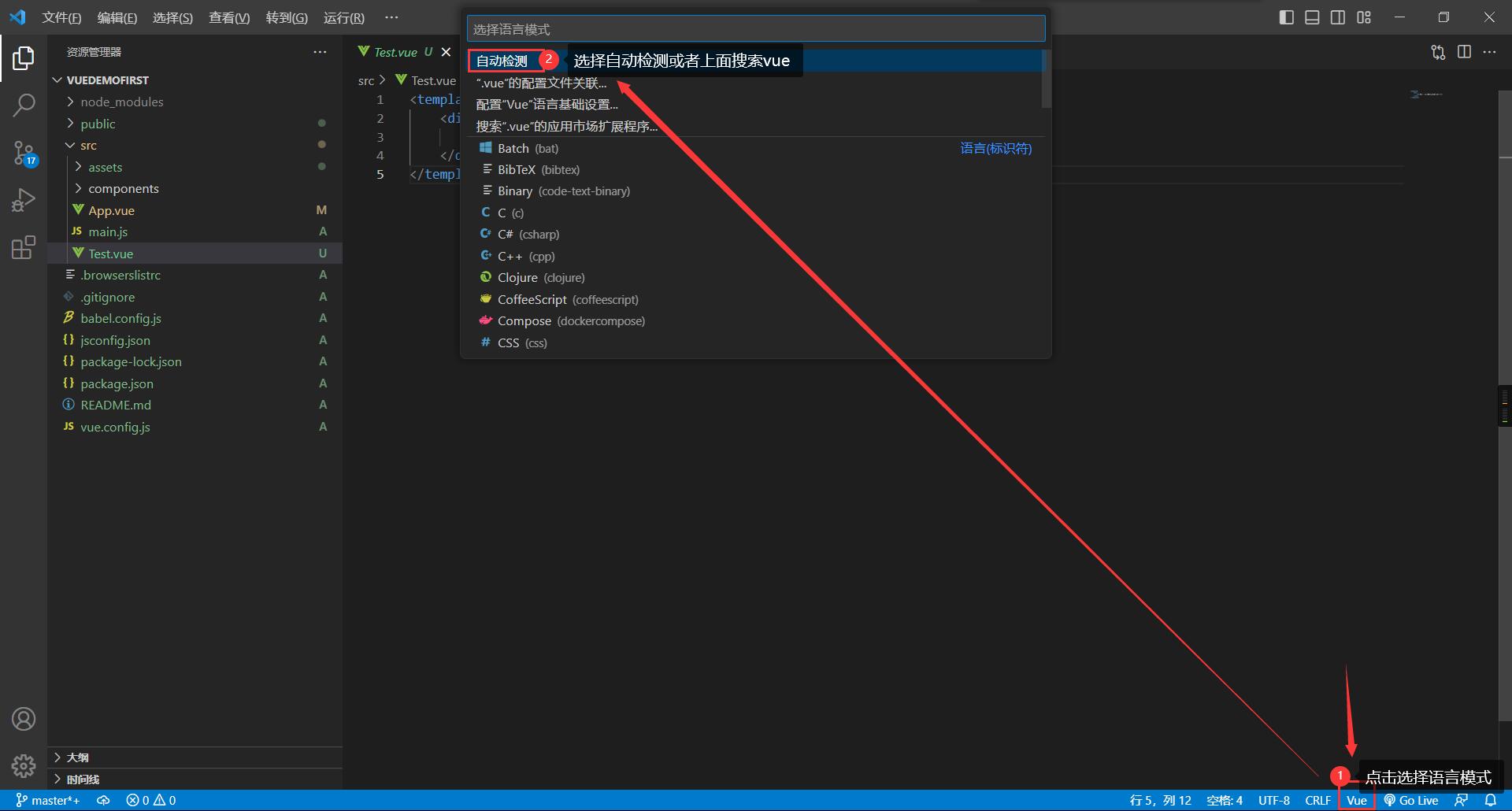Open the Manage gear icon
The height and width of the screenshot is (811, 1512).
(24, 765)
